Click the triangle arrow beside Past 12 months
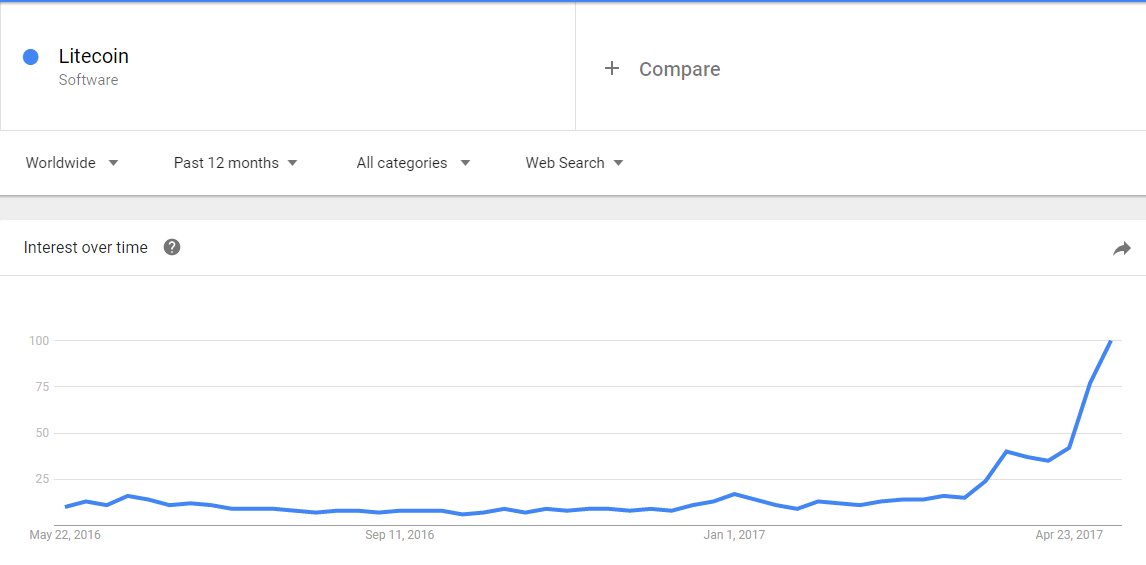The height and width of the screenshot is (565, 1146). (292, 163)
